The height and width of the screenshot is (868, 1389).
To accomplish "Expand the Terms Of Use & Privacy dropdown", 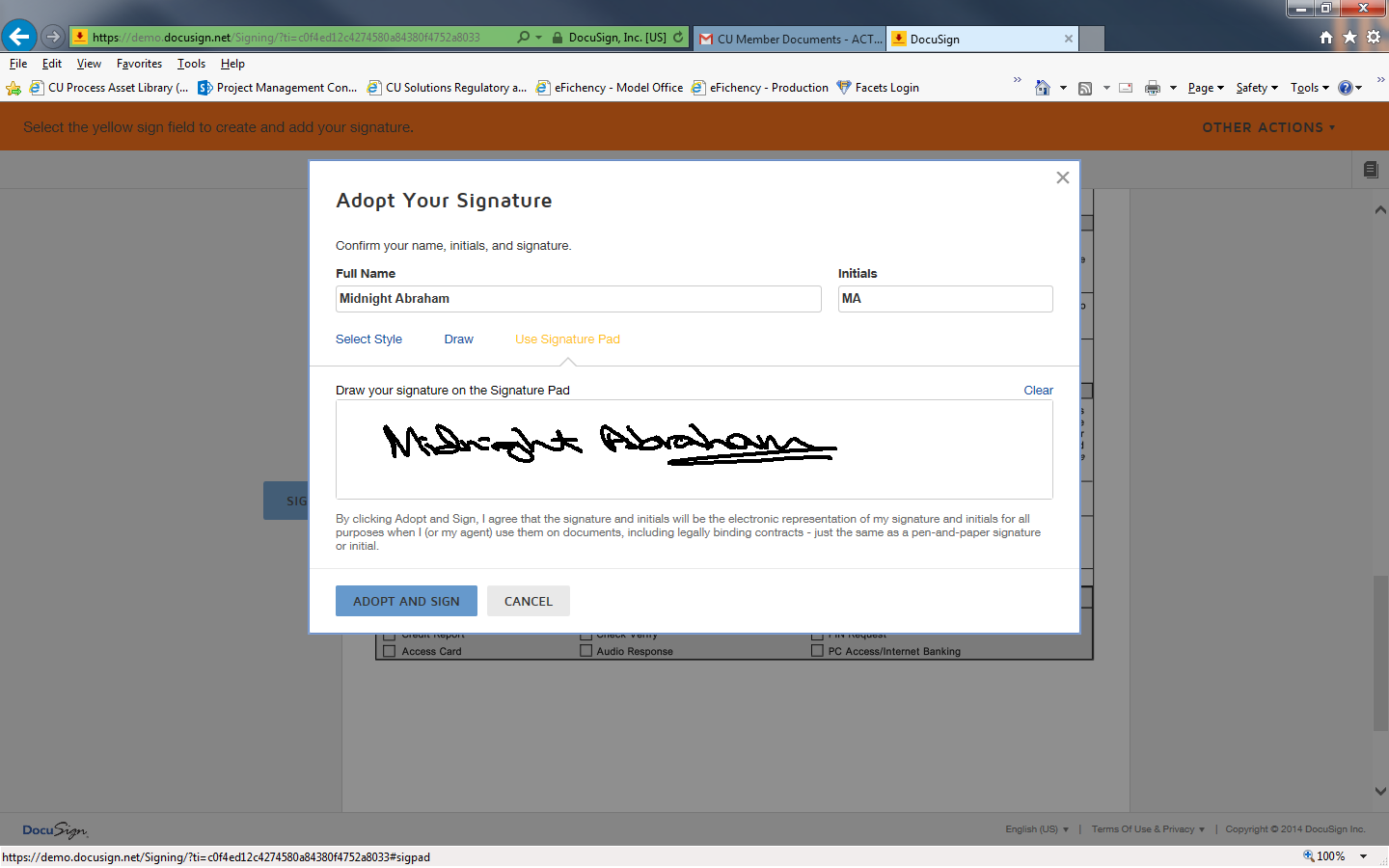I will coord(1148,829).
